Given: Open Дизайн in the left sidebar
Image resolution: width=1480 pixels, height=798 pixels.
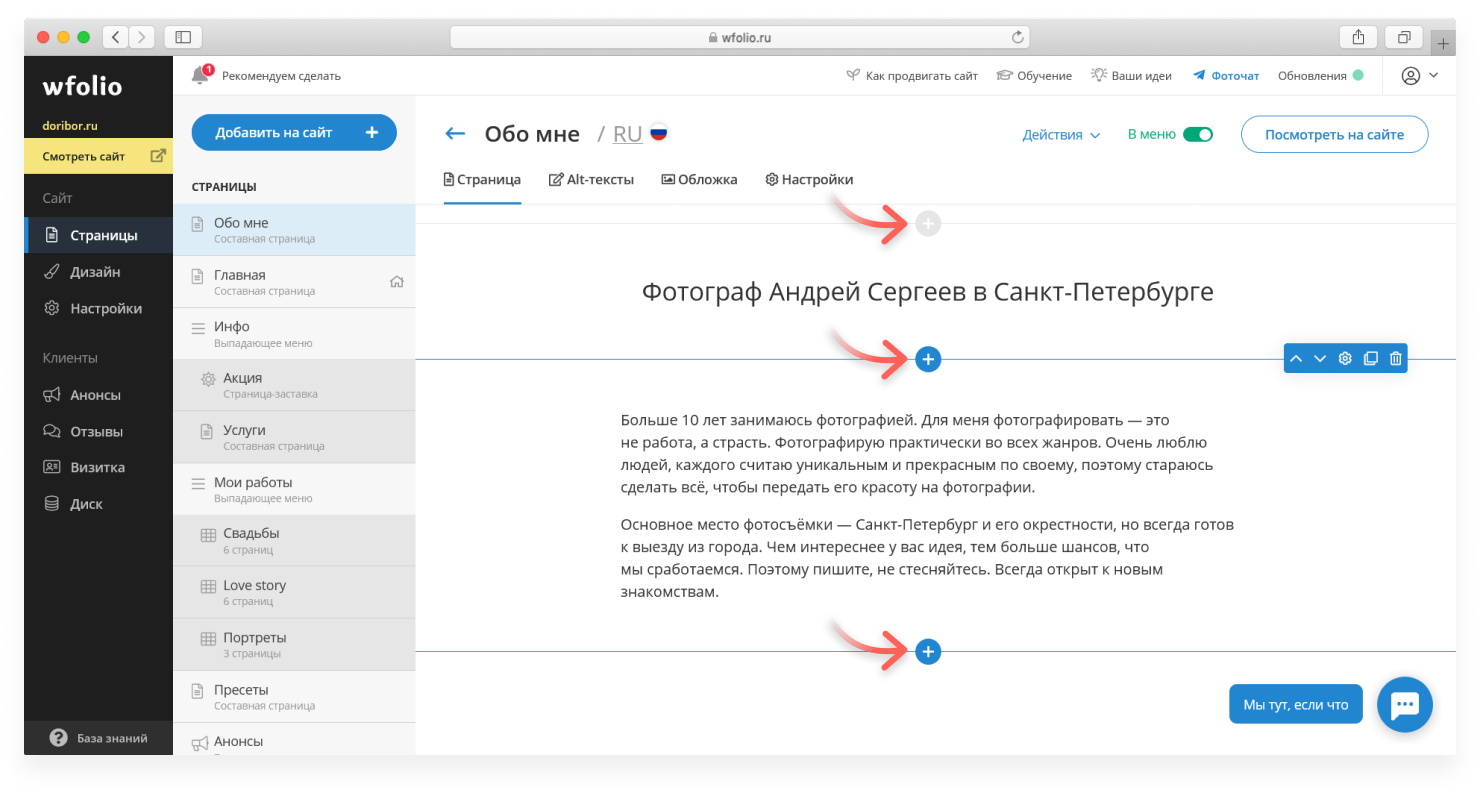Looking at the screenshot, I should [98, 272].
